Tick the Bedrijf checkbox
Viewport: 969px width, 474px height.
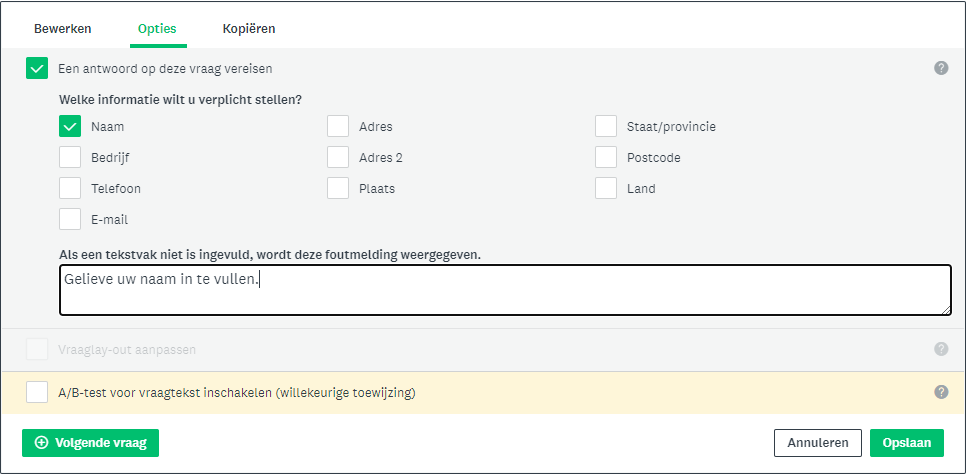[70, 157]
